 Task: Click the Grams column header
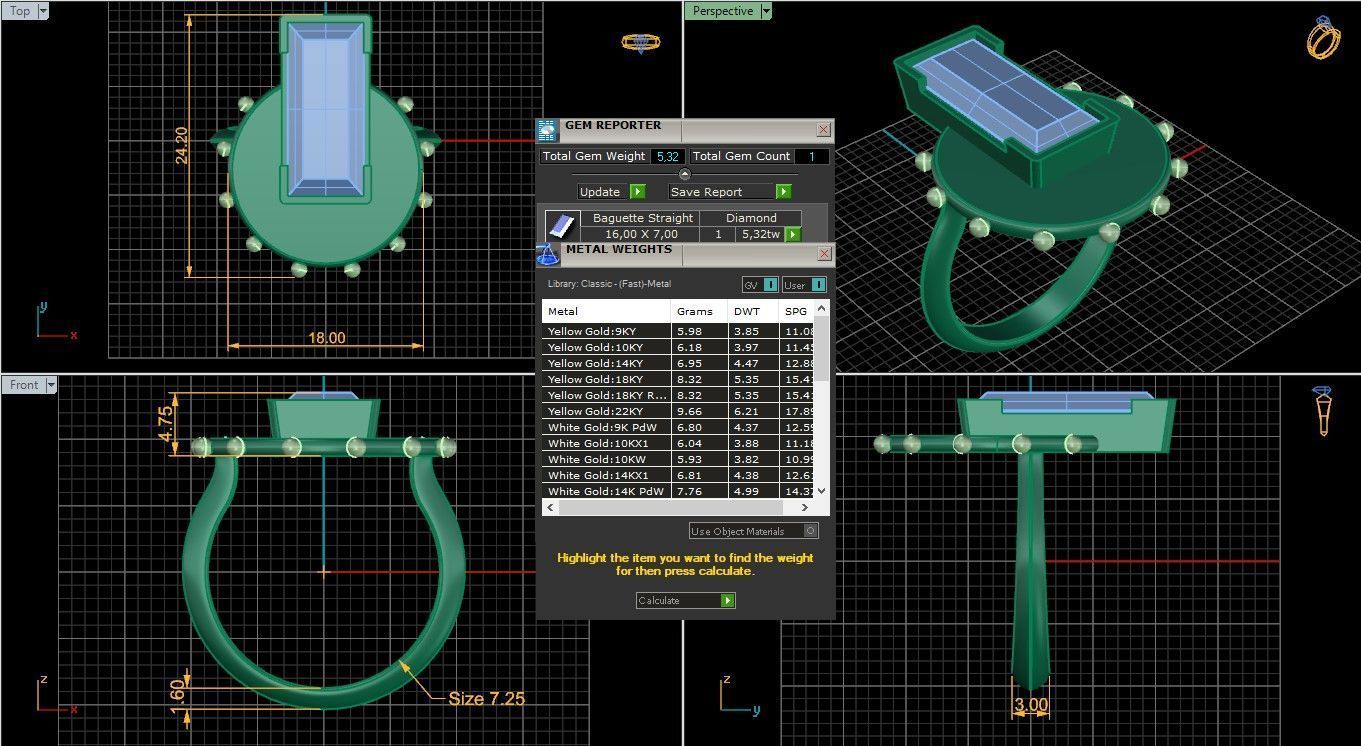pos(699,311)
